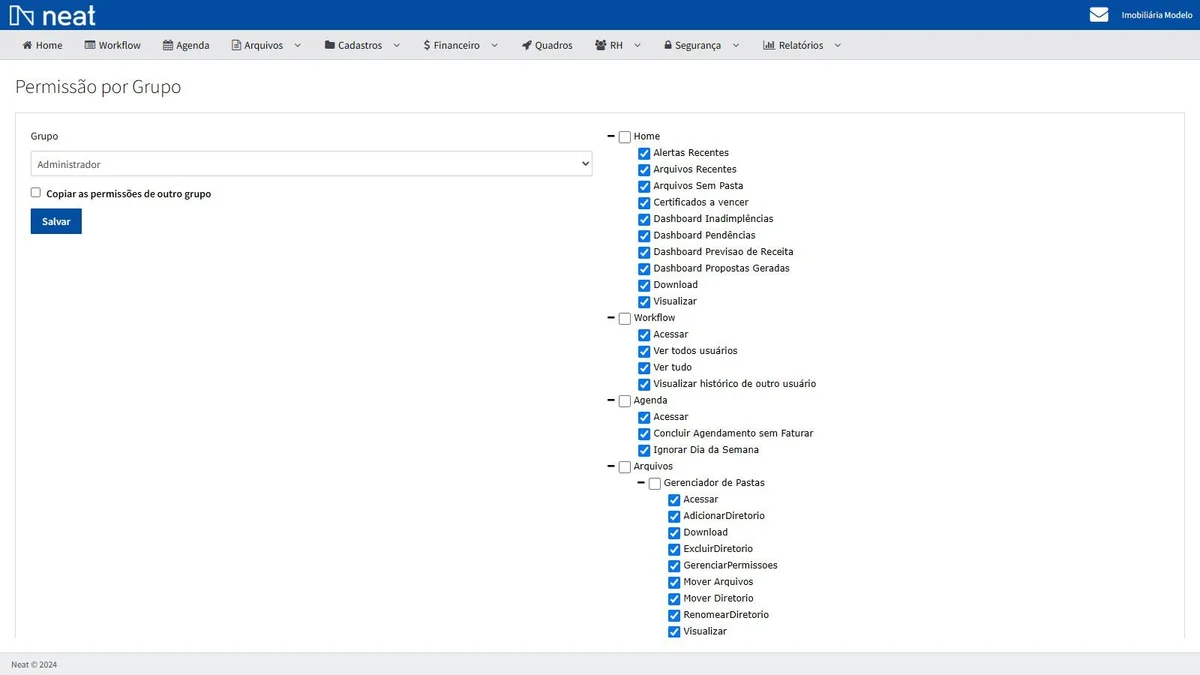The image size is (1200, 675).
Task: Click the RH people icon
Action: click(601, 45)
